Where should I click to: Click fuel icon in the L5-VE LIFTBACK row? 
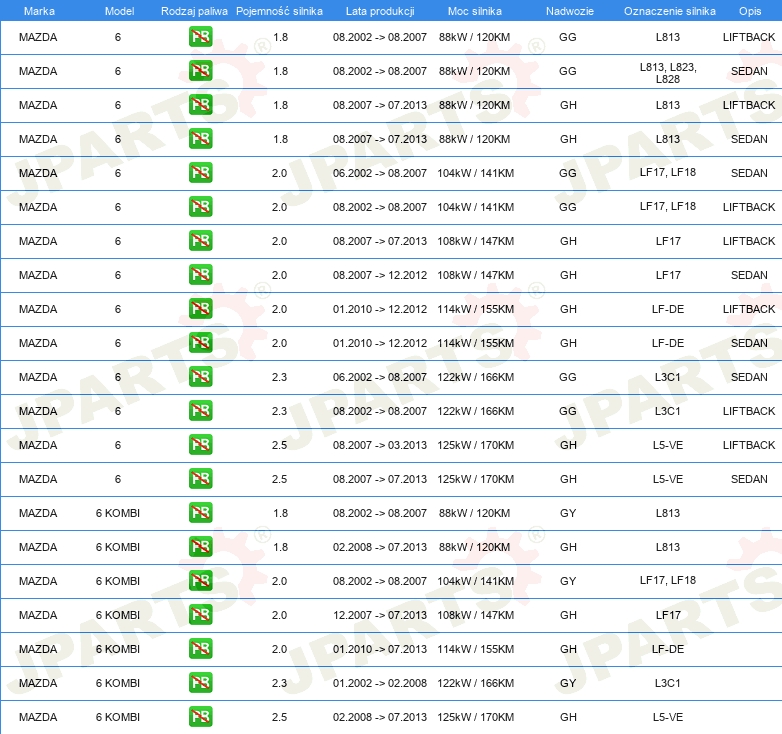[x=200, y=445]
